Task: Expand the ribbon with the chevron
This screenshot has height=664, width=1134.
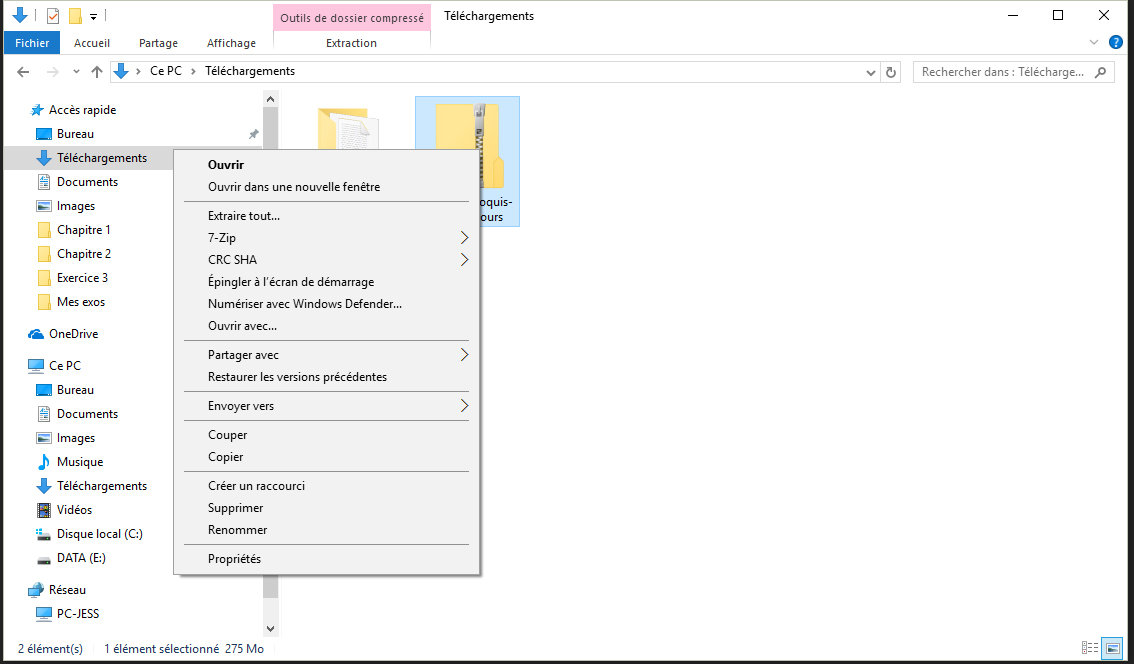Action: pyautogui.click(x=1094, y=42)
